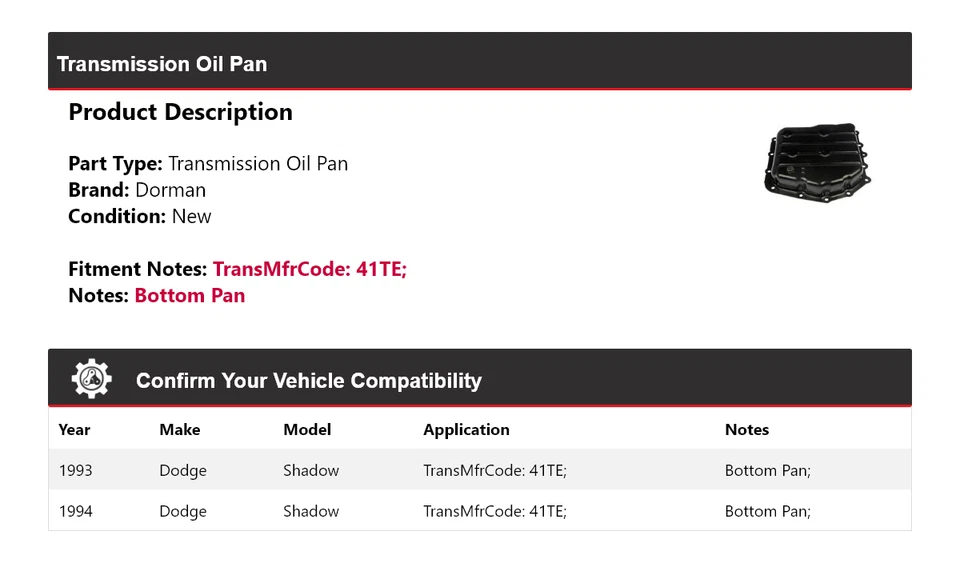
Task: Click the Application column header
Action: (x=466, y=430)
